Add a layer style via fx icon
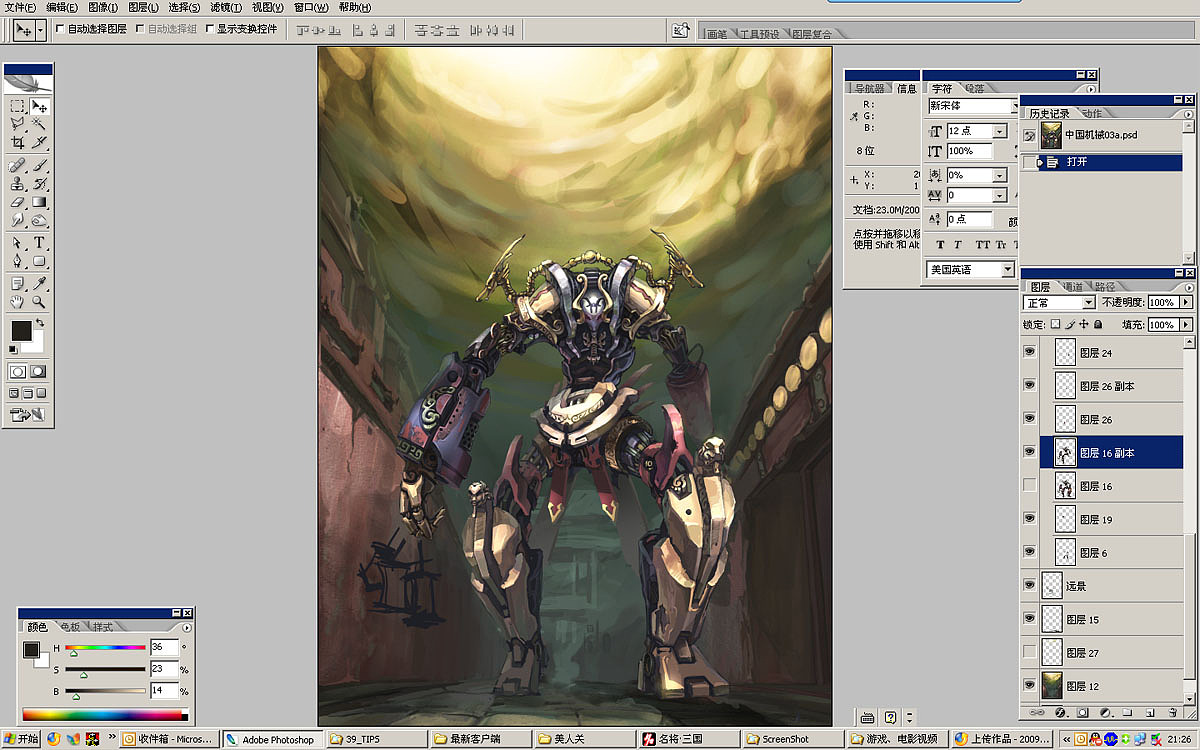Screen dimensions: 1200x750 tap(1059, 713)
